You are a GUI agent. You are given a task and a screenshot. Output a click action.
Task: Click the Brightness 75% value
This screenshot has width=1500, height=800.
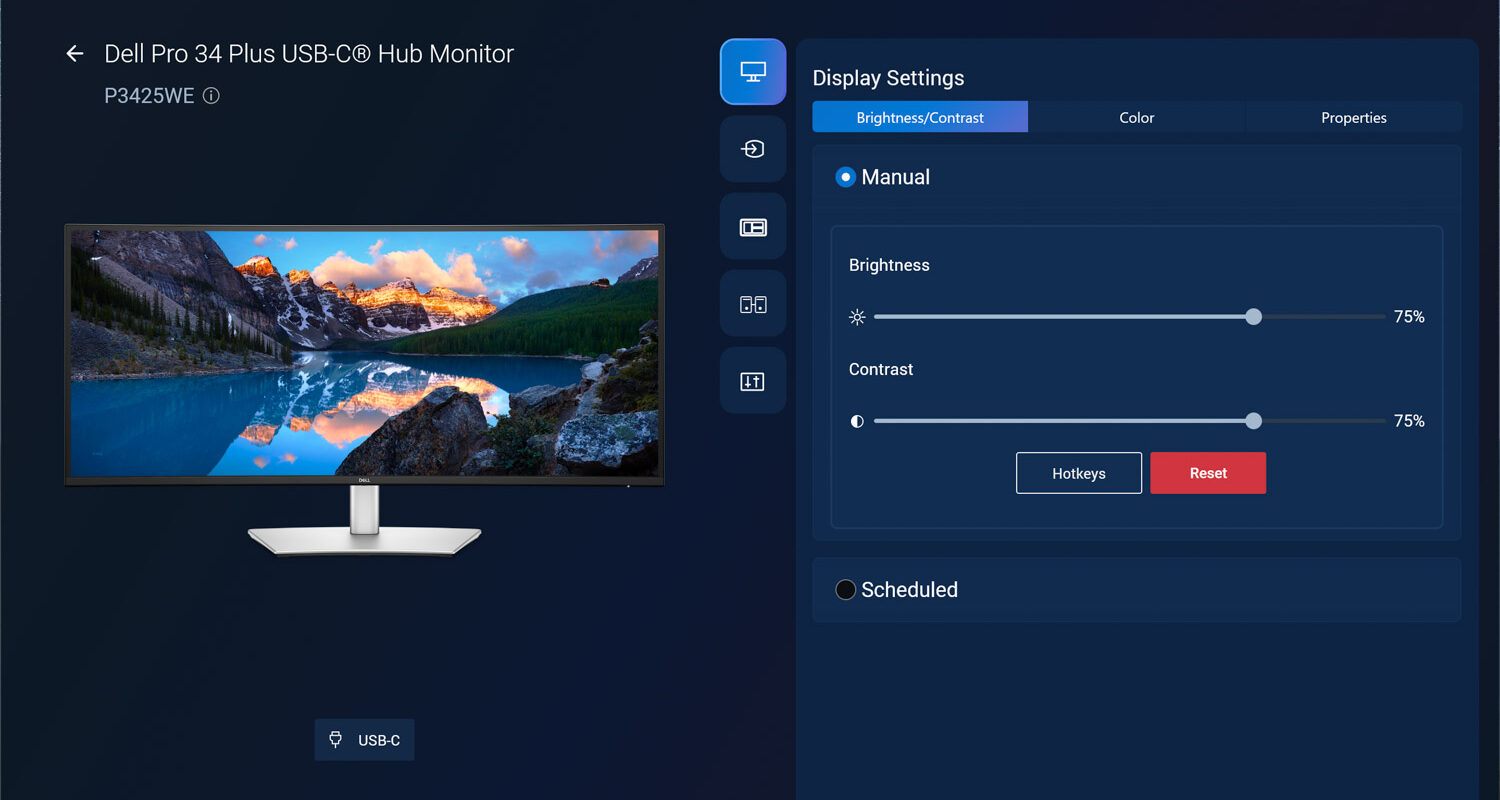(x=1409, y=317)
